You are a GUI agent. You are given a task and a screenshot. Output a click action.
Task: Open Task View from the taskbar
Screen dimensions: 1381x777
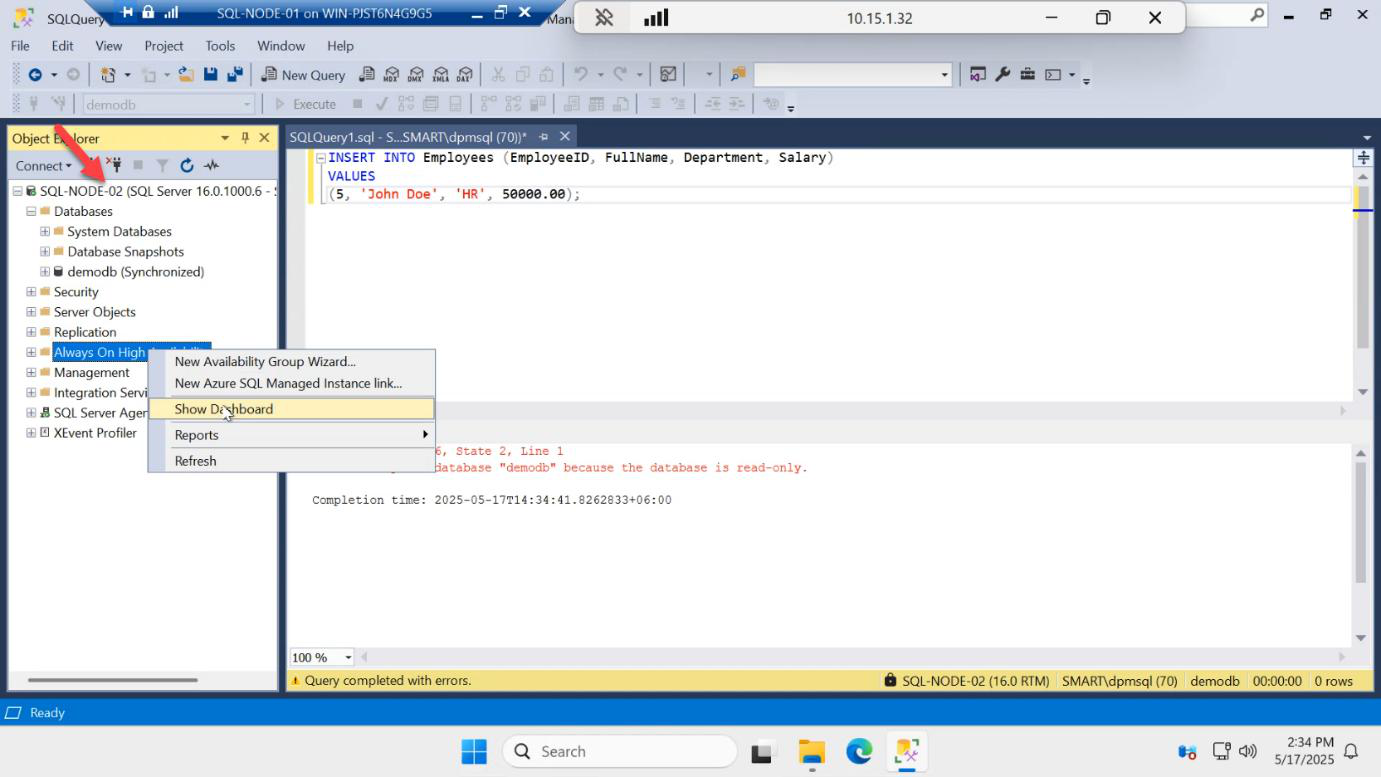[x=764, y=751]
